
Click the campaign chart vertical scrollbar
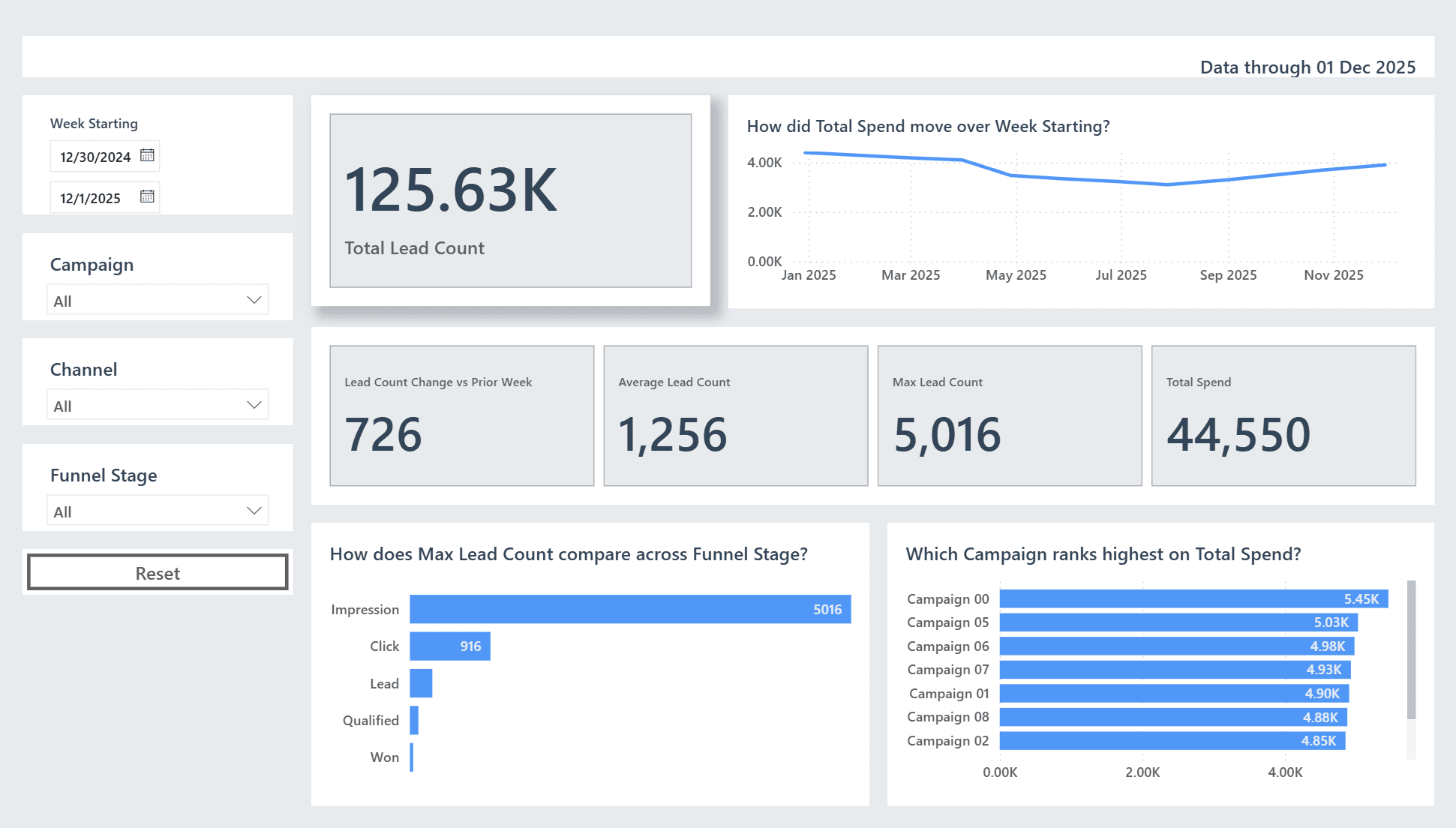pos(1411,649)
